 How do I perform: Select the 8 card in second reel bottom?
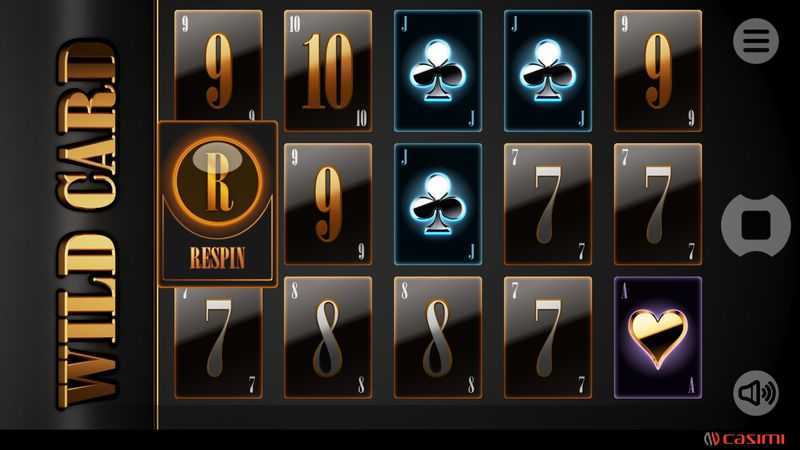328,338
